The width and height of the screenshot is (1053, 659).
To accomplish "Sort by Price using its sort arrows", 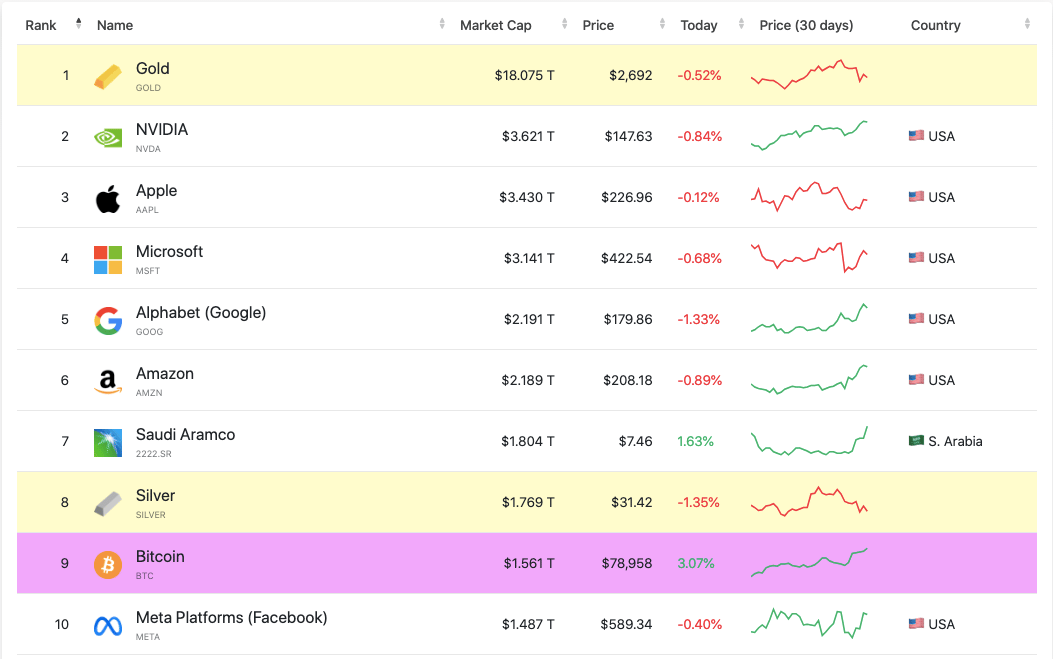I will 662,24.
